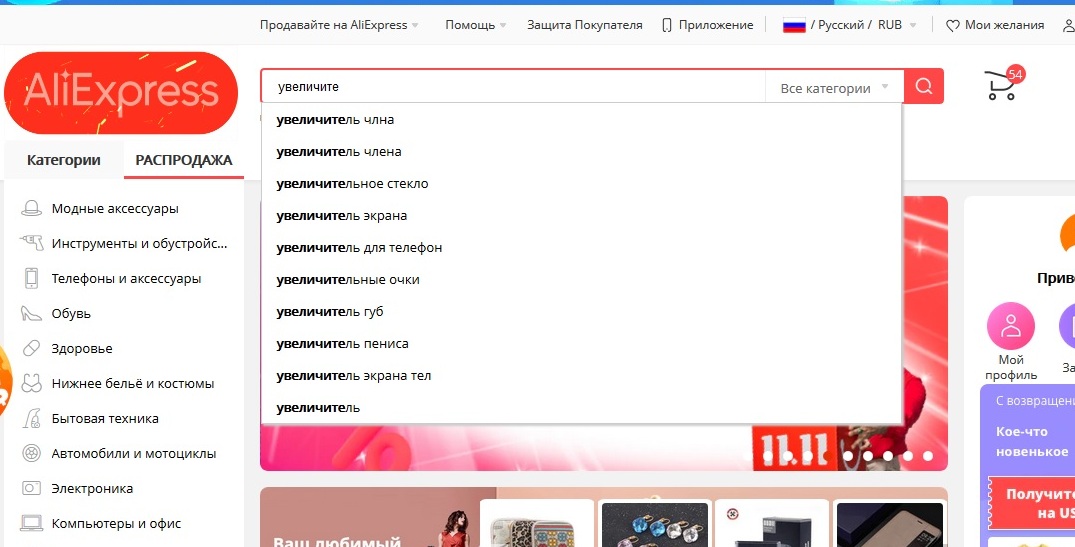Viewport: 1075px width, 547px height.
Task: Switch to the РАСПРОДАЖА tab
Action: point(184,160)
